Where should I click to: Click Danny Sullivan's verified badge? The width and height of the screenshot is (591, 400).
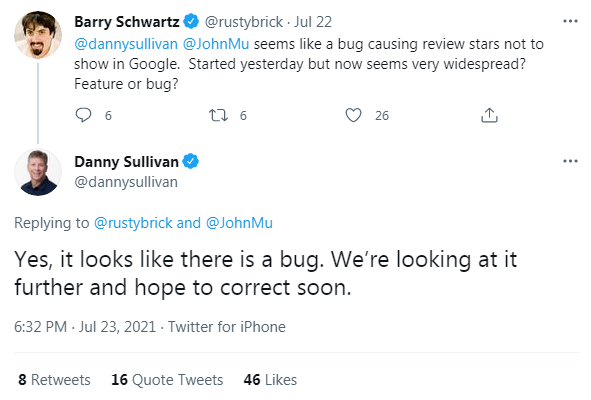point(190,161)
